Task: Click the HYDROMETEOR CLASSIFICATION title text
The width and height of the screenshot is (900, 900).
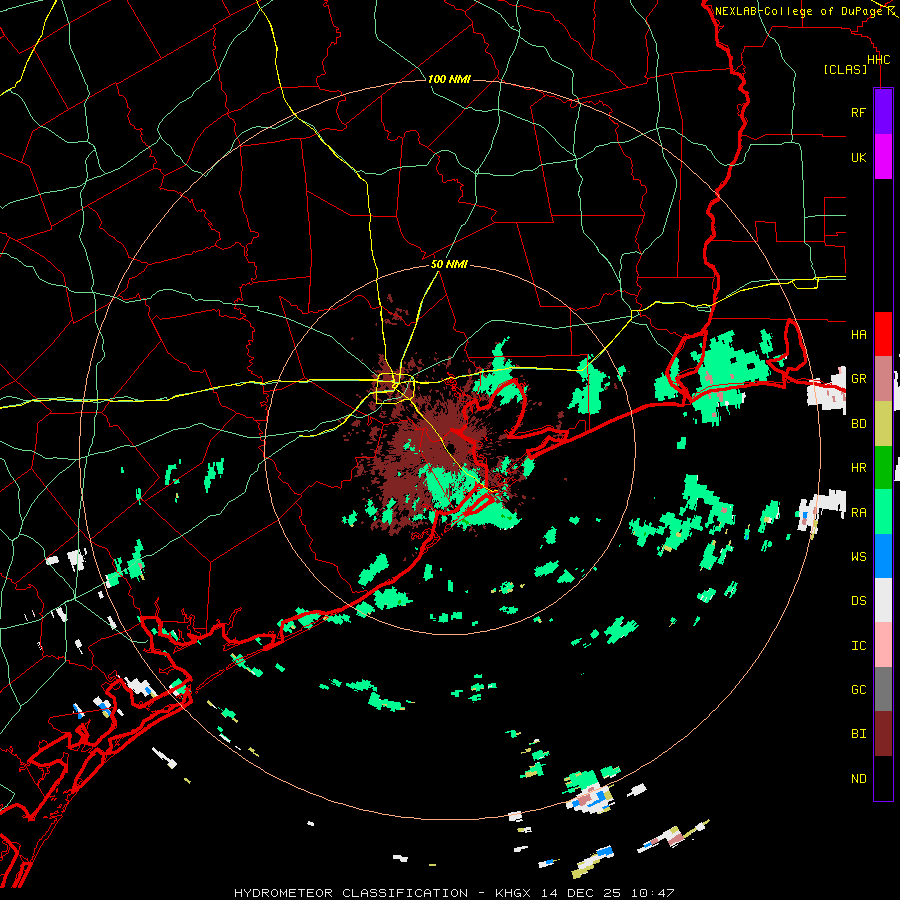Action: [351, 893]
